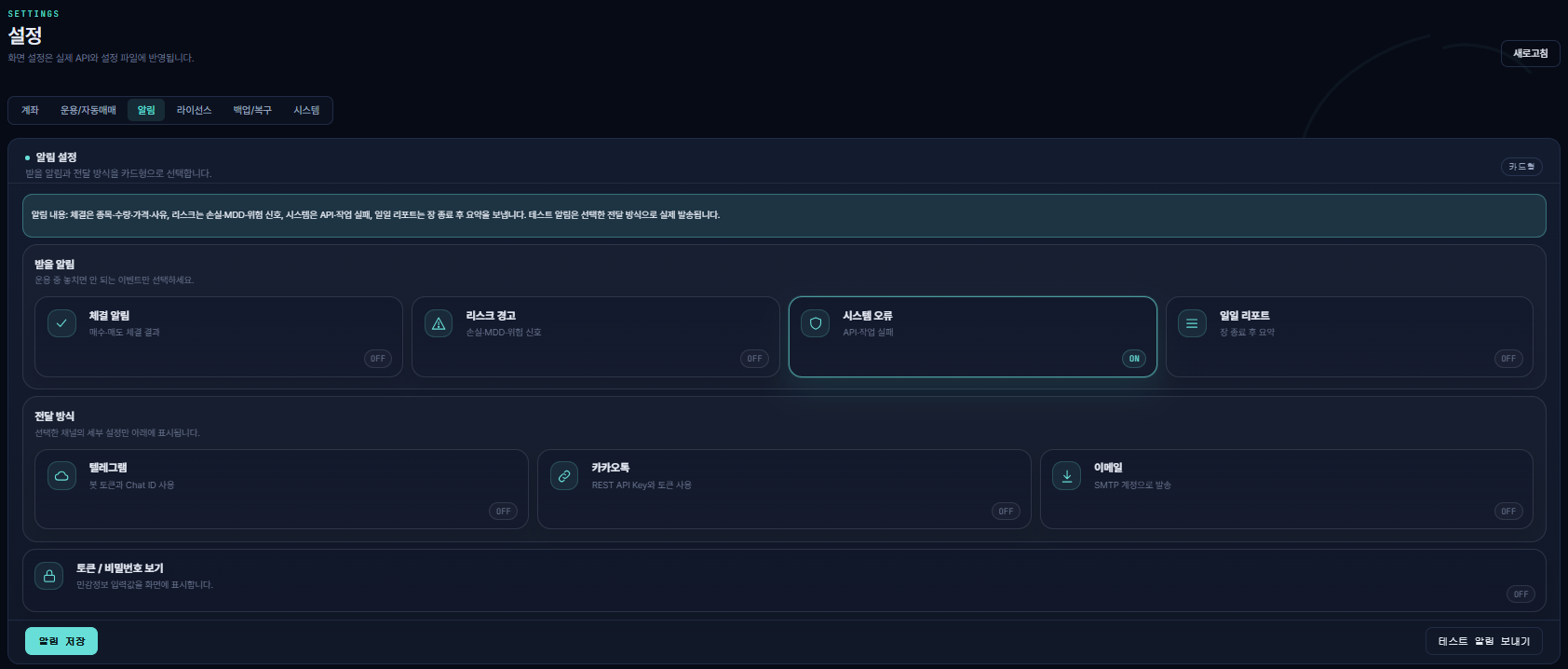Disable the 시스템 오류 ON toggle
The width and height of the screenshot is (1568, 669).
pyautogui.click(x=1134, y=359)
